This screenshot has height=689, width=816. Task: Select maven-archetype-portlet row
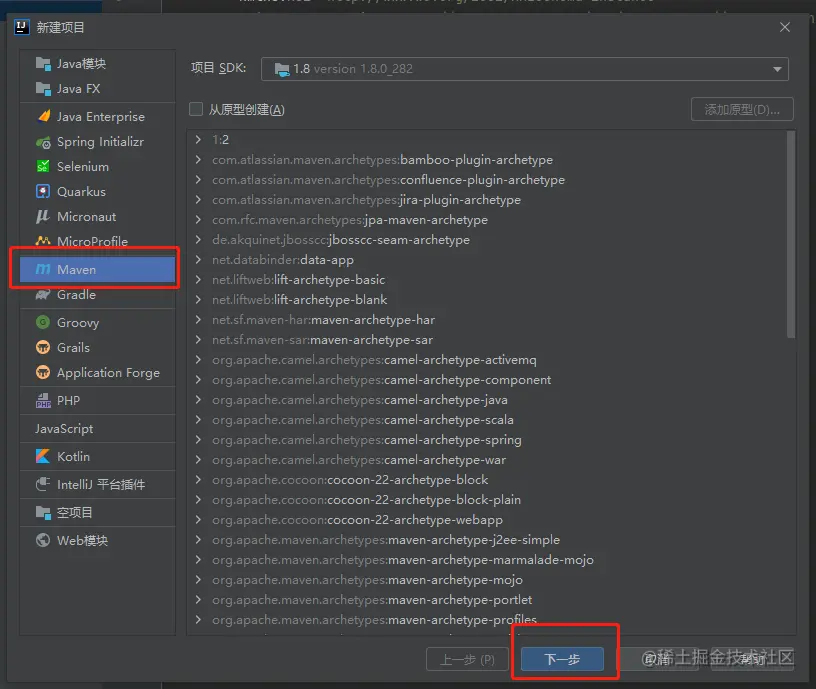click(487, 599)
